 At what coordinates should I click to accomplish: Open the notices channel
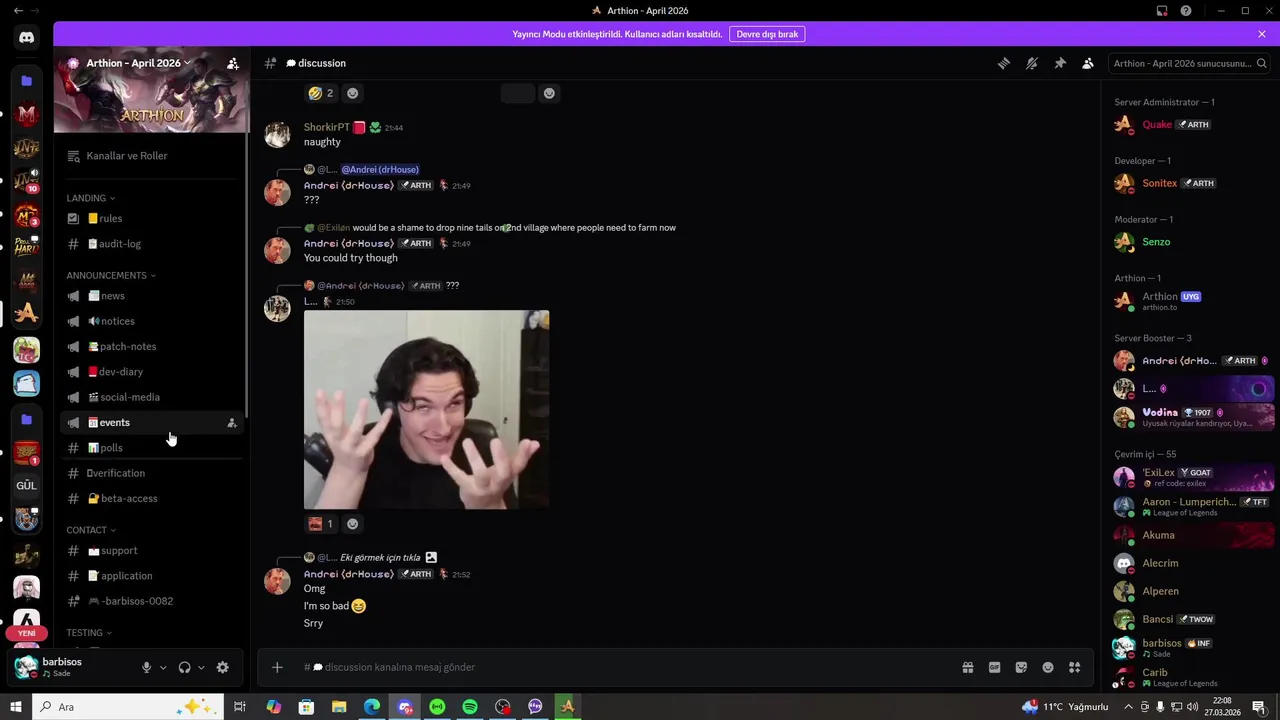[151, 321]
